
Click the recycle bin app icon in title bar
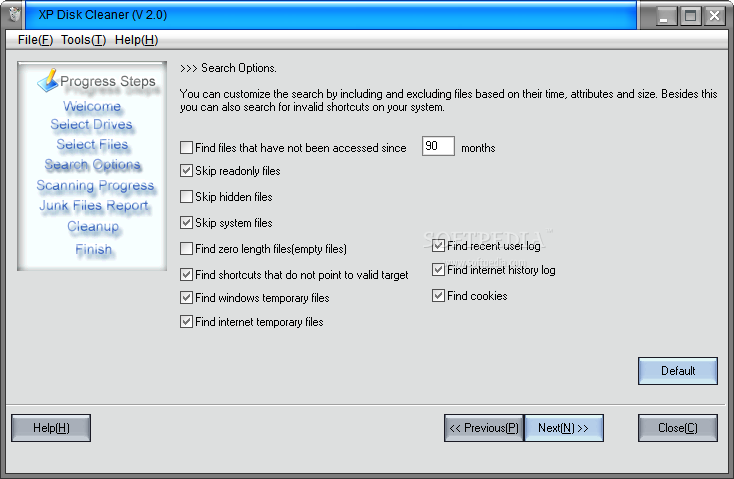(15, 15)
